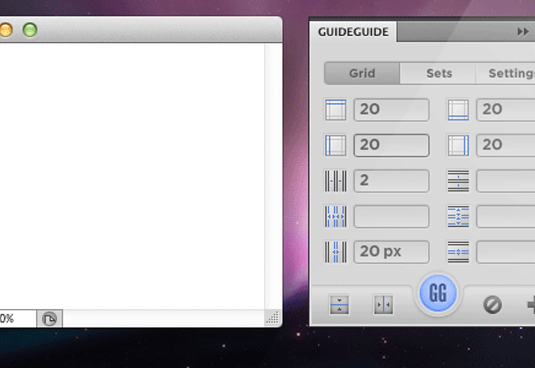Open the Settings tab
Screen dimensions: 535x368
(x=506, y=73)
